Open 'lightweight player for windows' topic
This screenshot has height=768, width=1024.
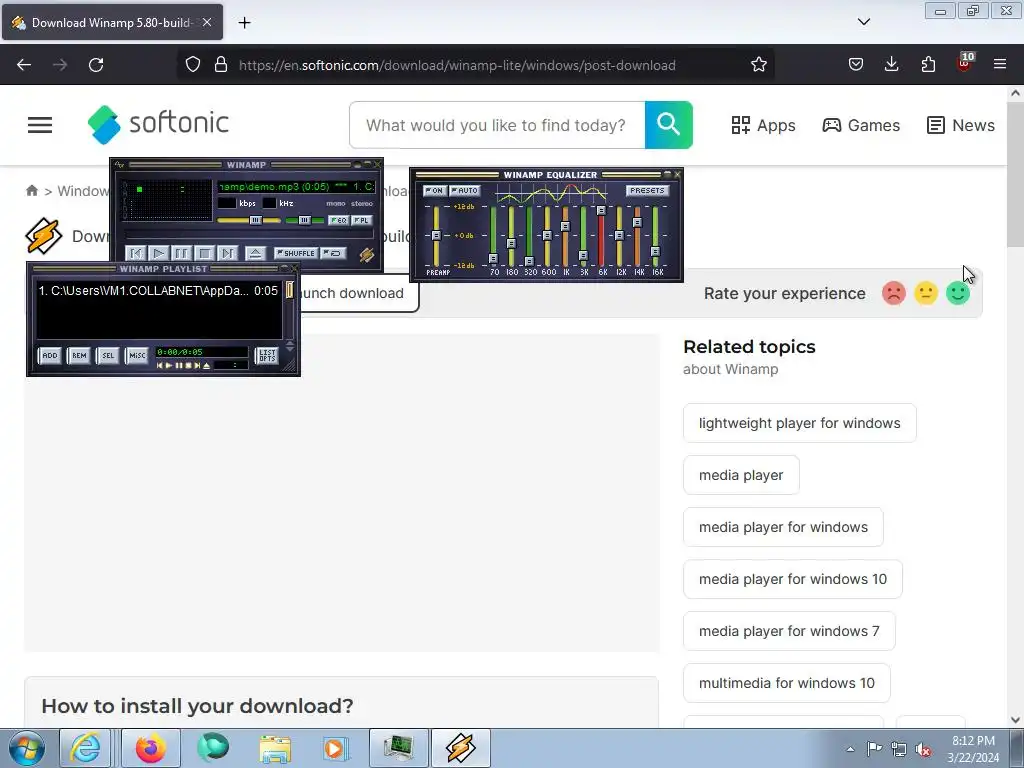799,423
